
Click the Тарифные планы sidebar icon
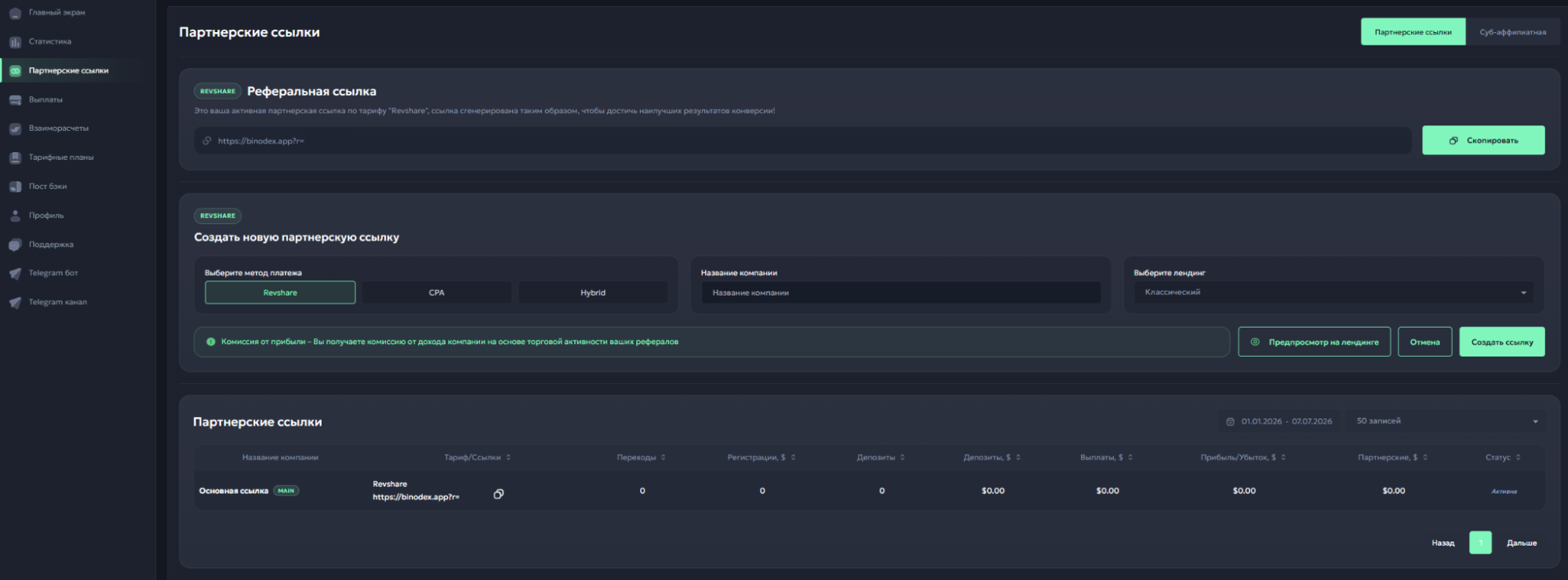[x=15, y=158]
